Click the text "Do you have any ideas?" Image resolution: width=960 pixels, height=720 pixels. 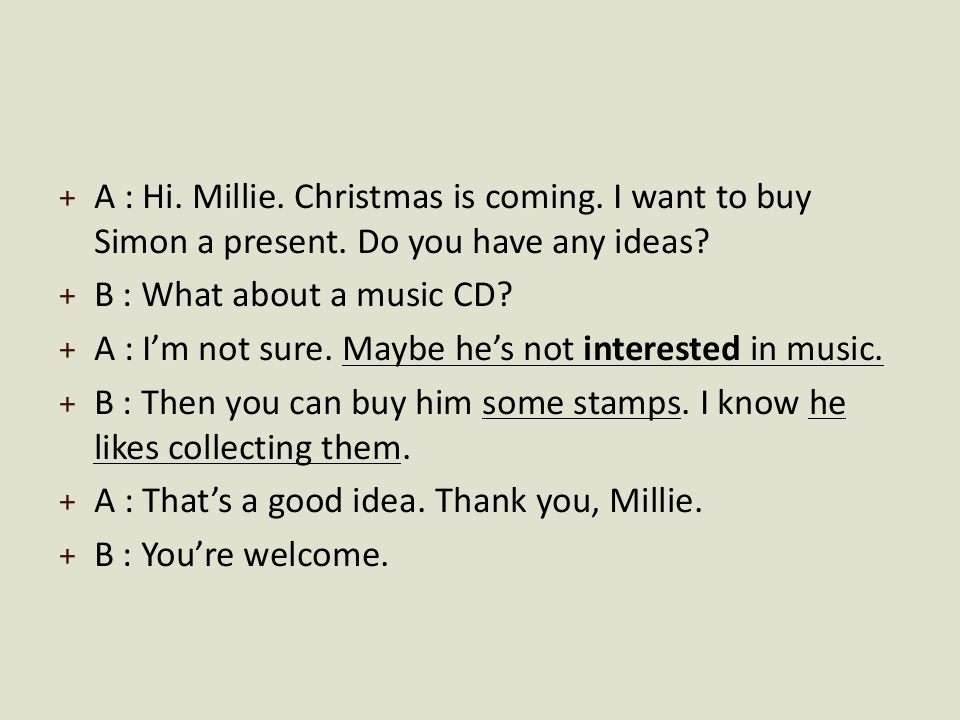(533, 243)
